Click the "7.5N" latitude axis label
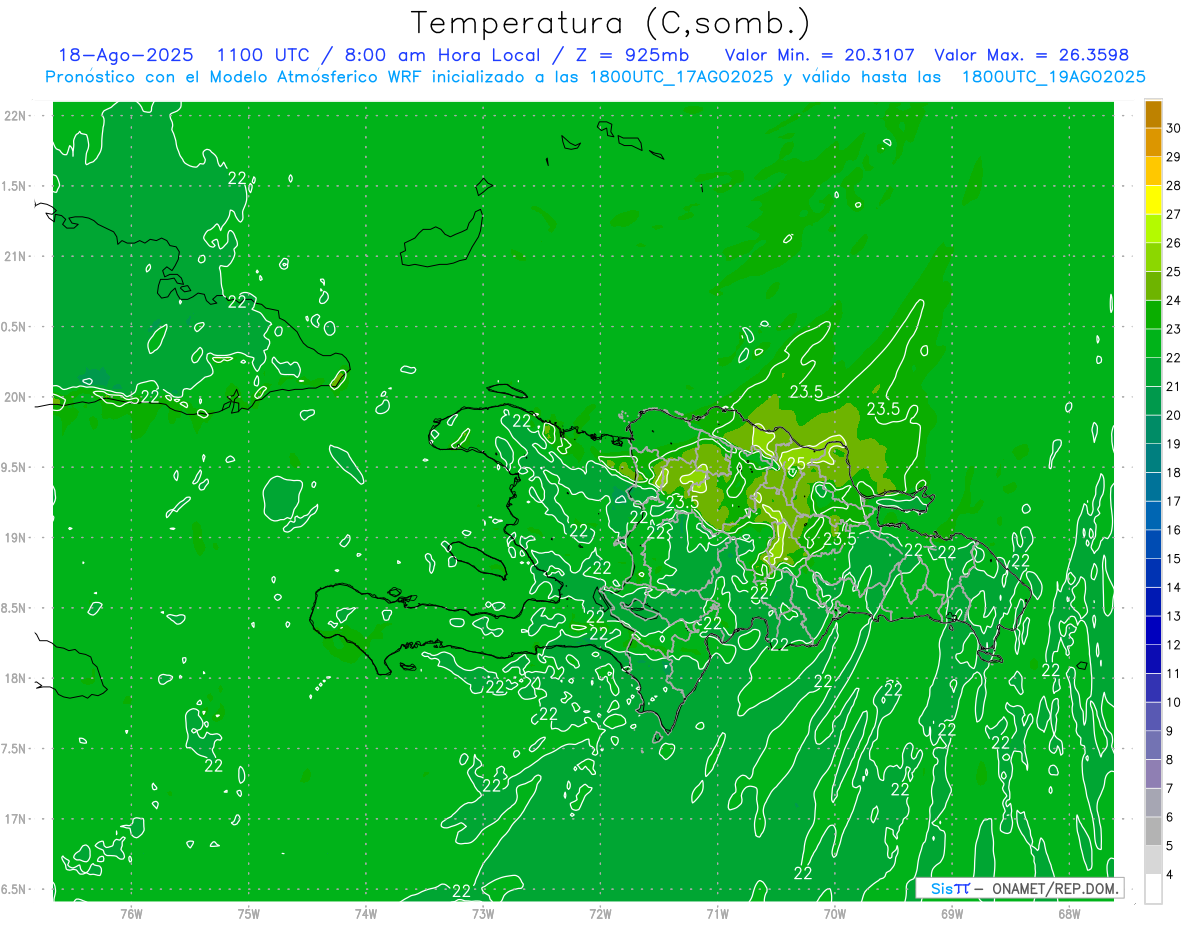 15,749
